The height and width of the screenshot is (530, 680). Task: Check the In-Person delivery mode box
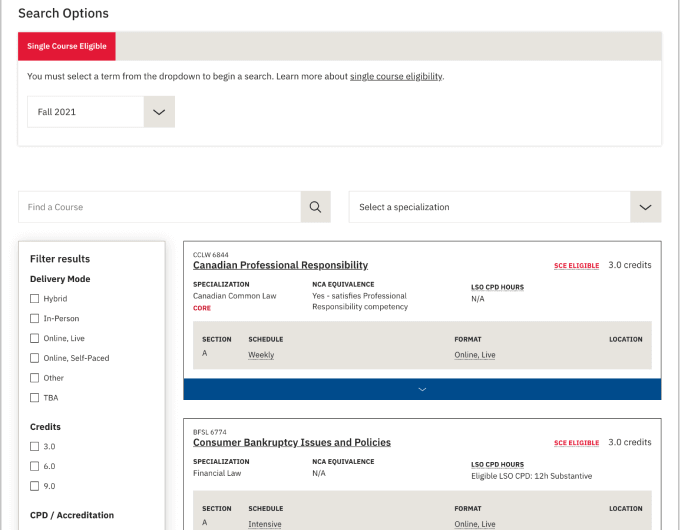click(34, 318)
